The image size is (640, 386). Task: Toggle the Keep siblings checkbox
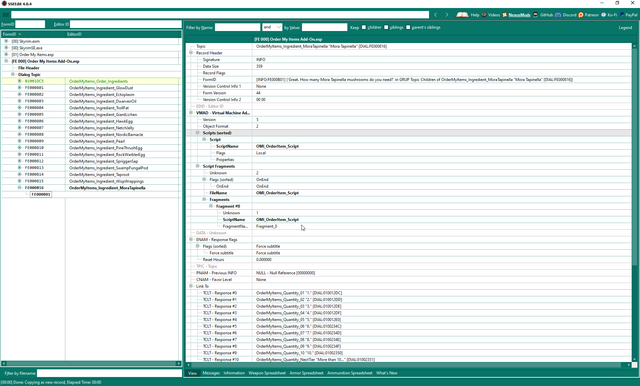[386, 27]
